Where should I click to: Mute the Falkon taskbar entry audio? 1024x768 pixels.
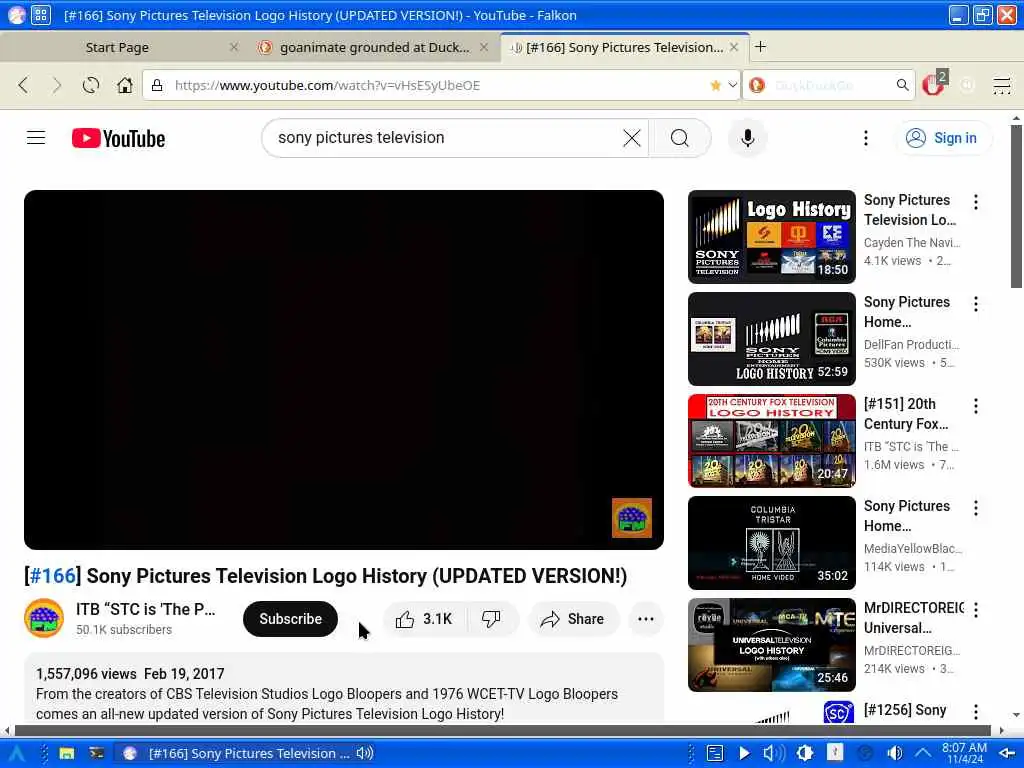[364, 753]
